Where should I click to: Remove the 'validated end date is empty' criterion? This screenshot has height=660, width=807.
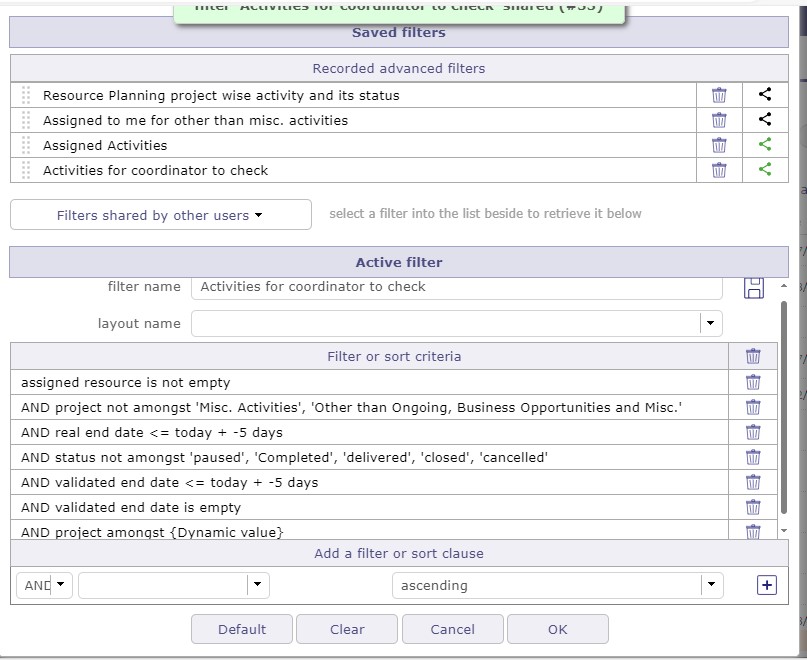point(753,507)
